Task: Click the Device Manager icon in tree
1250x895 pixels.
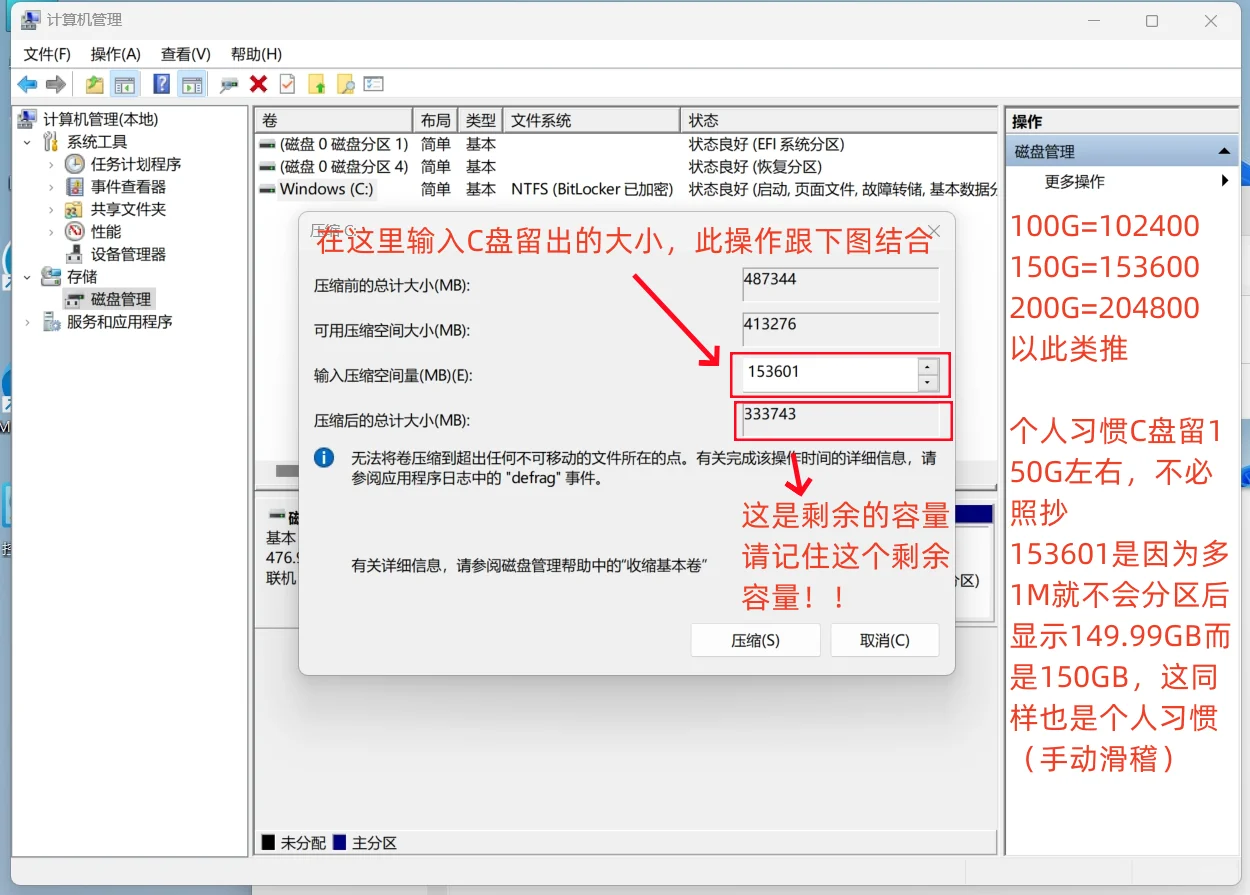Action: pyautogui.click(x=75, y=254)
